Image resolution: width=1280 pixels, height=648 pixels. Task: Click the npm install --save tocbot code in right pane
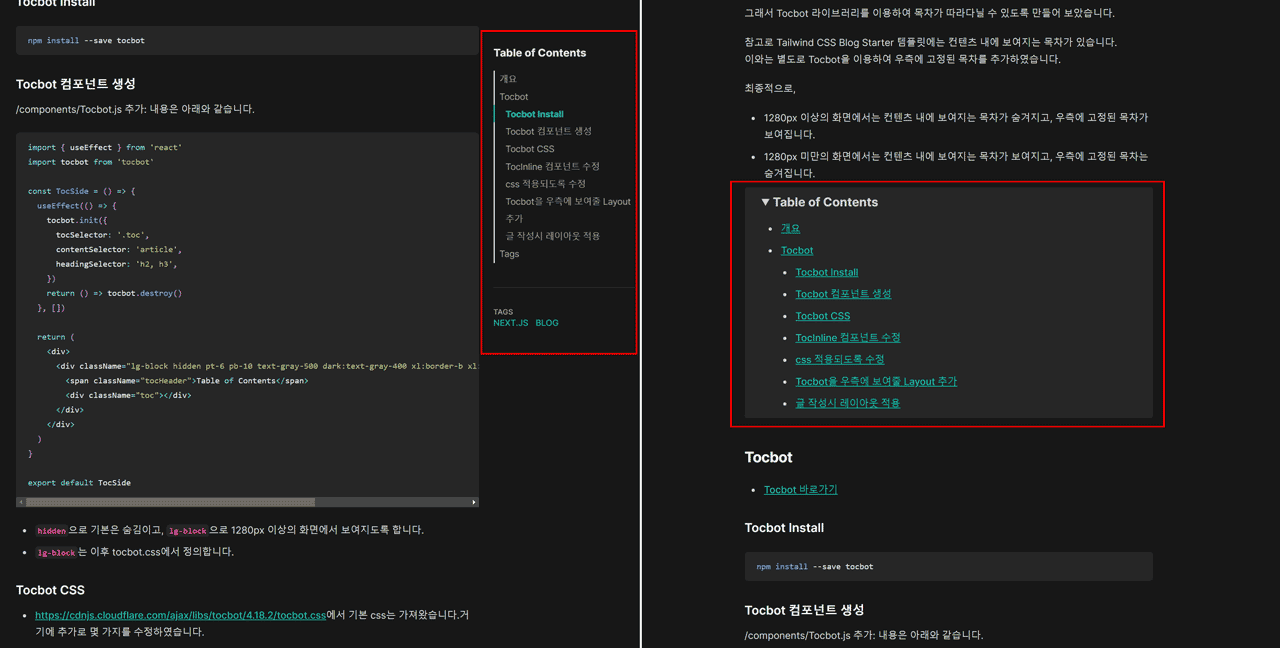pyautogui.click(x=815, y=567)
